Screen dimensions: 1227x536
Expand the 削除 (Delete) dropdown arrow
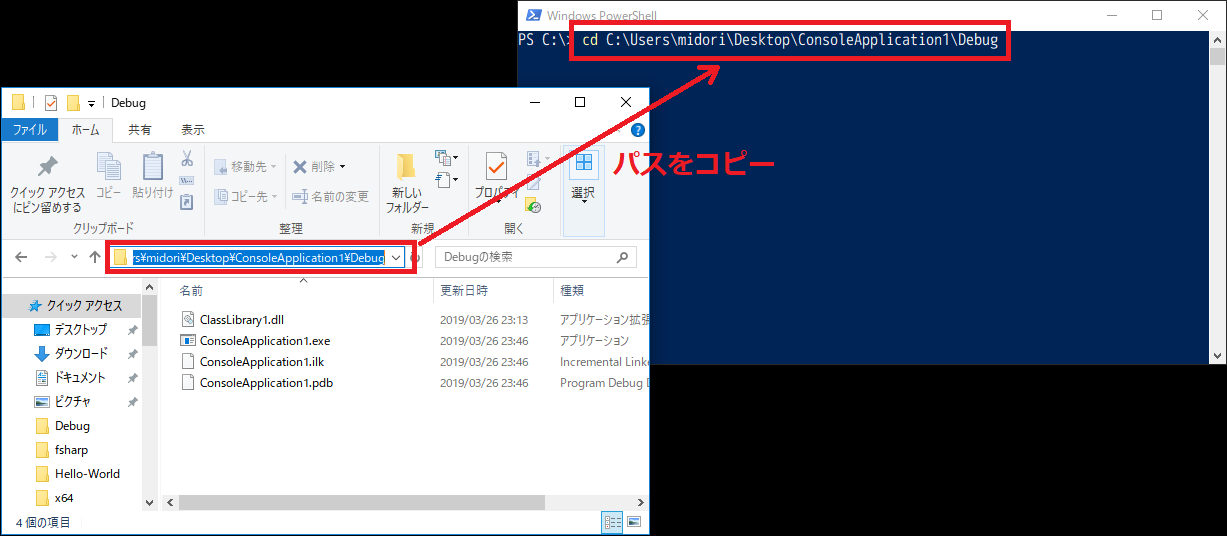point(342,167)
